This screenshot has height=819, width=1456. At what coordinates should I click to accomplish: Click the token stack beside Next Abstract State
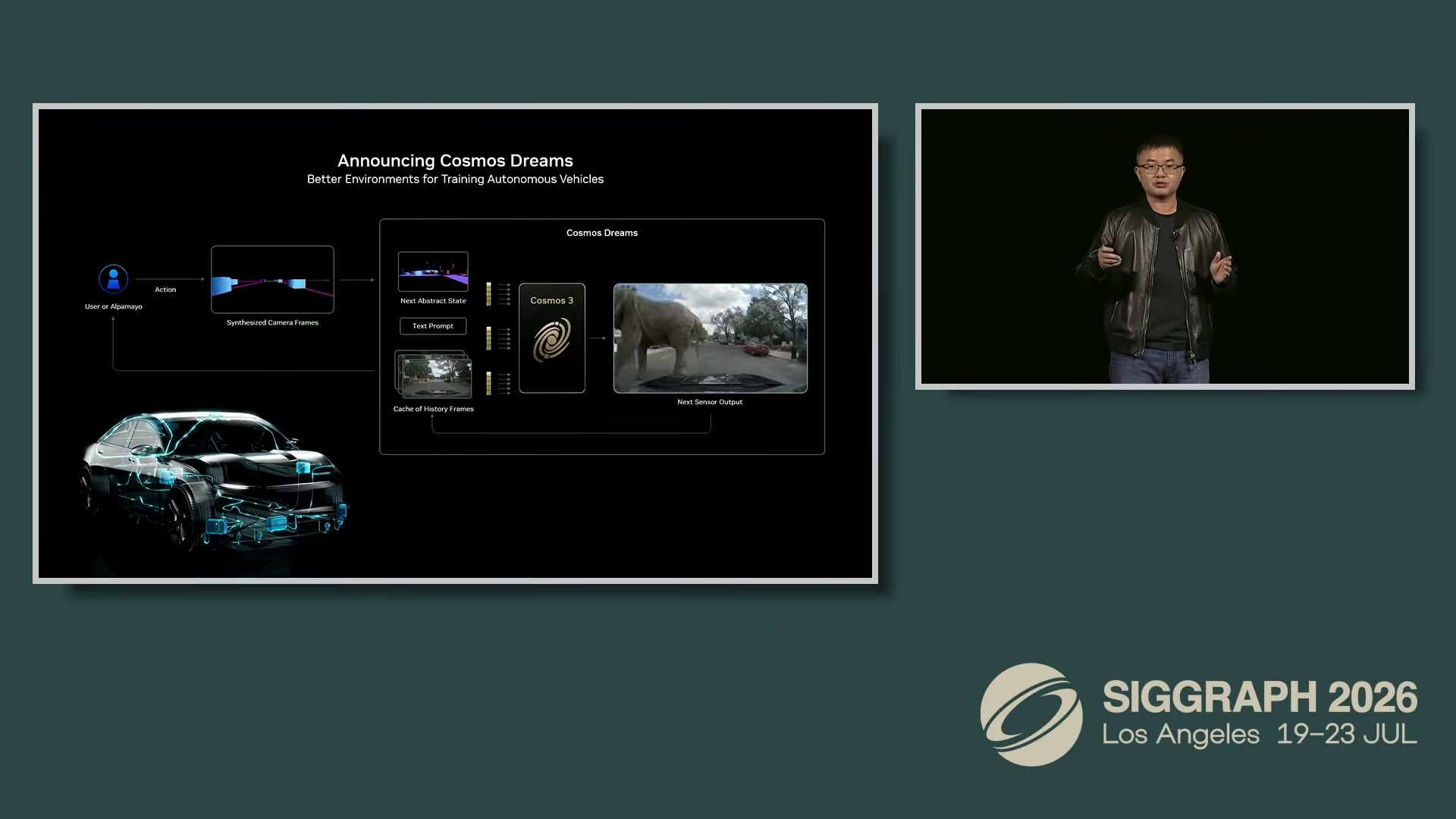[x=489, y=293]
